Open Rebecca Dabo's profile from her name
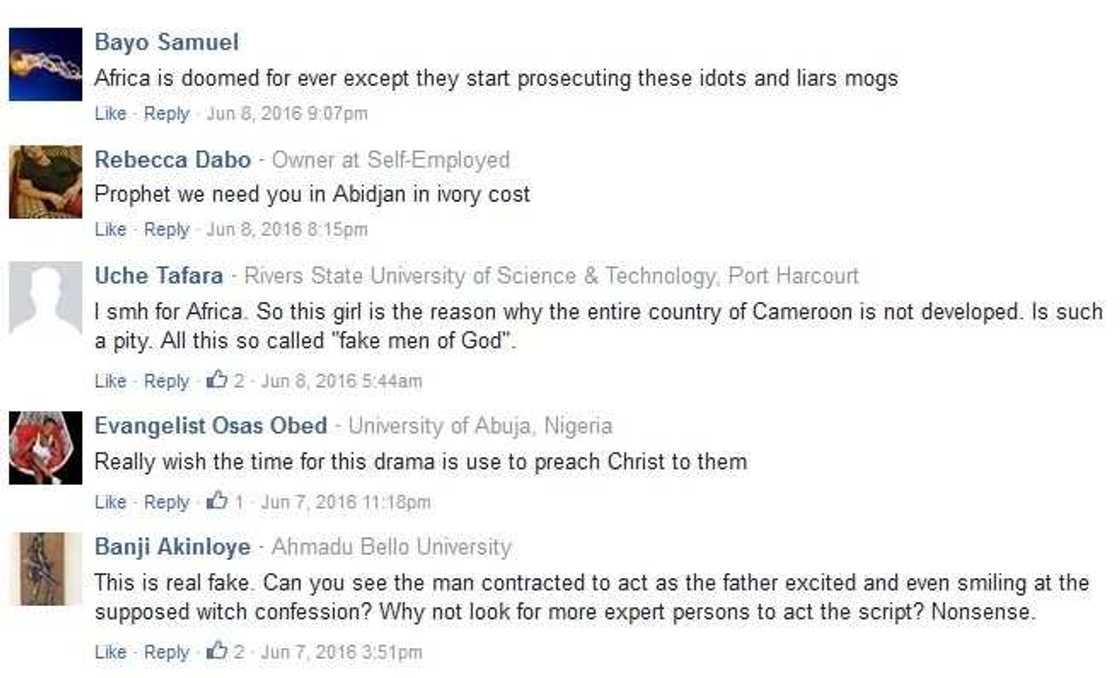Image resolution: width=1120 pixels, height=678 pixels. [172, 160]
